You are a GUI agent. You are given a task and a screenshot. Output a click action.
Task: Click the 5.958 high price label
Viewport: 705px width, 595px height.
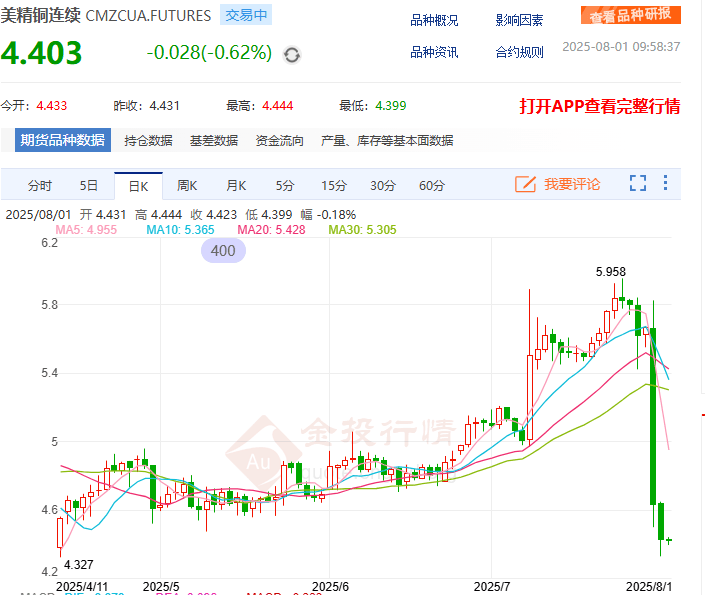coord(611,272)
